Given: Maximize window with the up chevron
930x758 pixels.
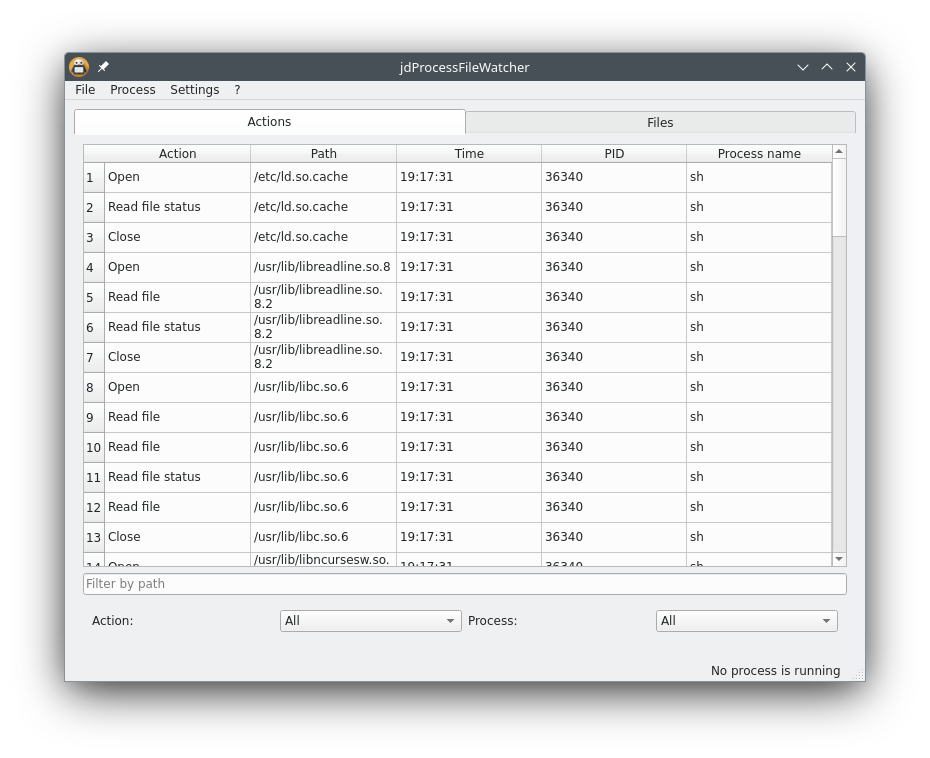Looking at the screenshot, I should pyautogui.click(x=827, y=67).
